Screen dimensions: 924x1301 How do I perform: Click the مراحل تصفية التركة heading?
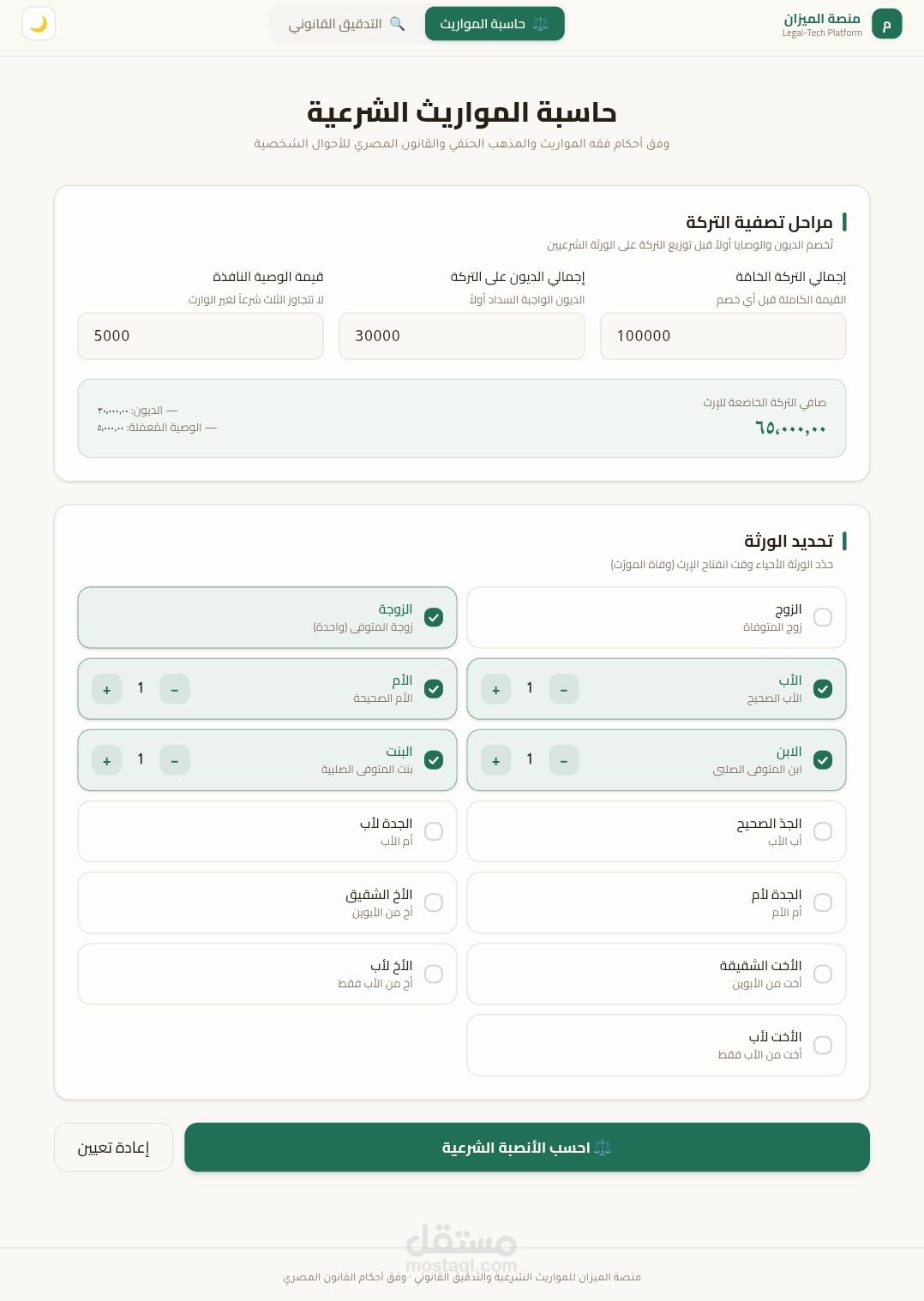click(x=759, y=222)
